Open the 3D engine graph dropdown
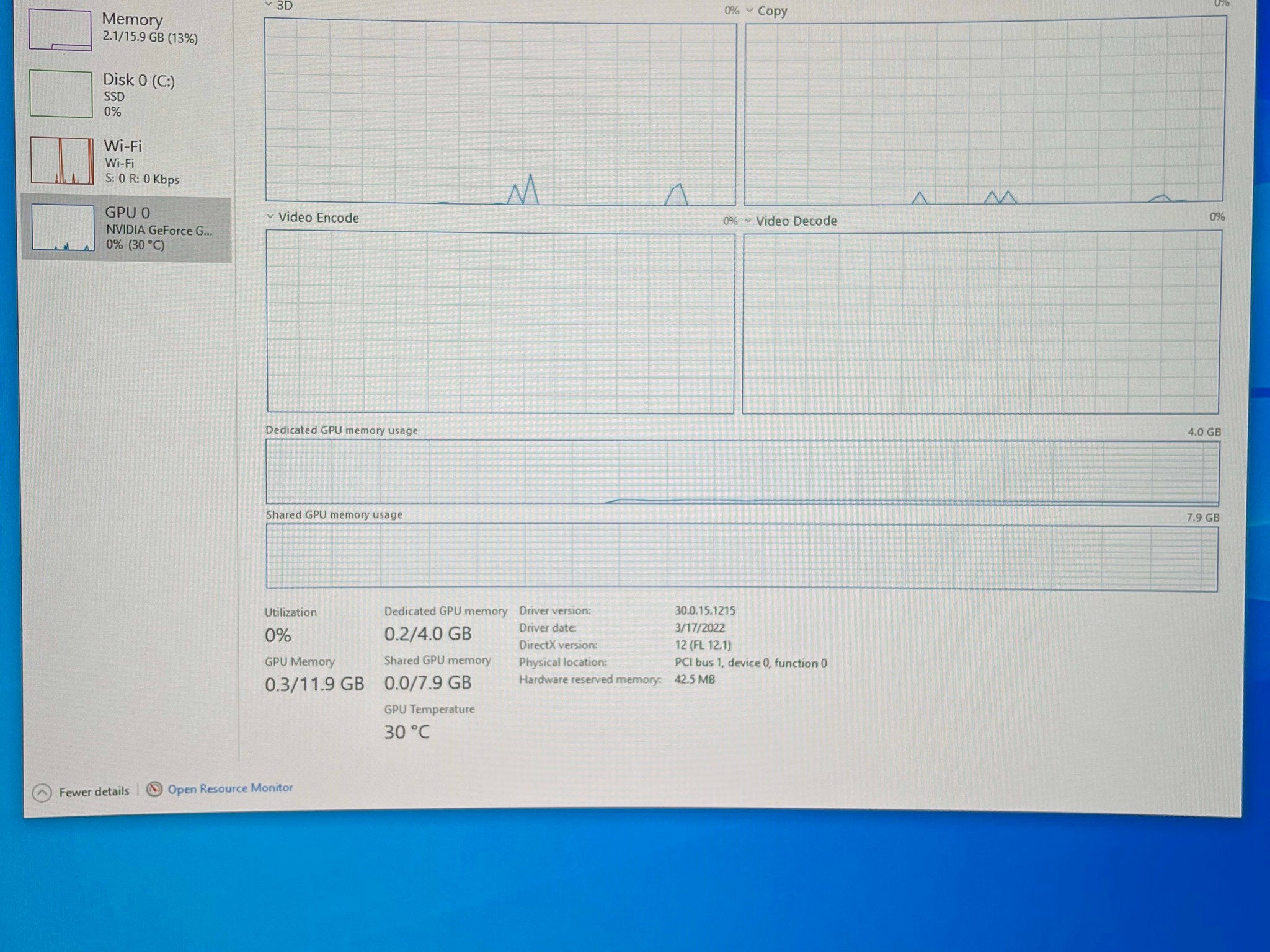 coord(269,5)
